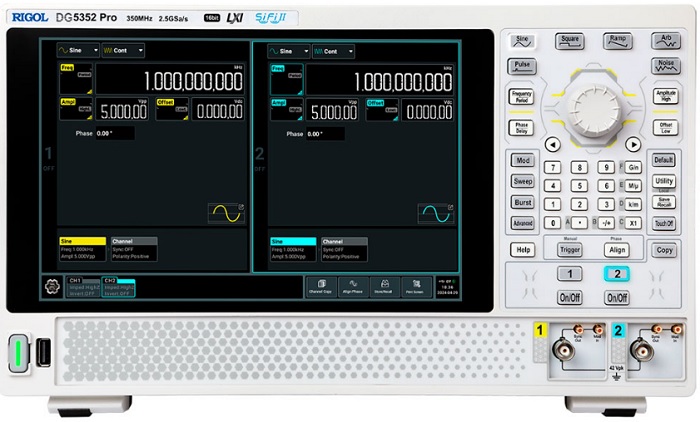Tap the yellow Offset label in channel 1
Image resolution: width=700 pixels, height=422 pixels.
coord(165,102)
